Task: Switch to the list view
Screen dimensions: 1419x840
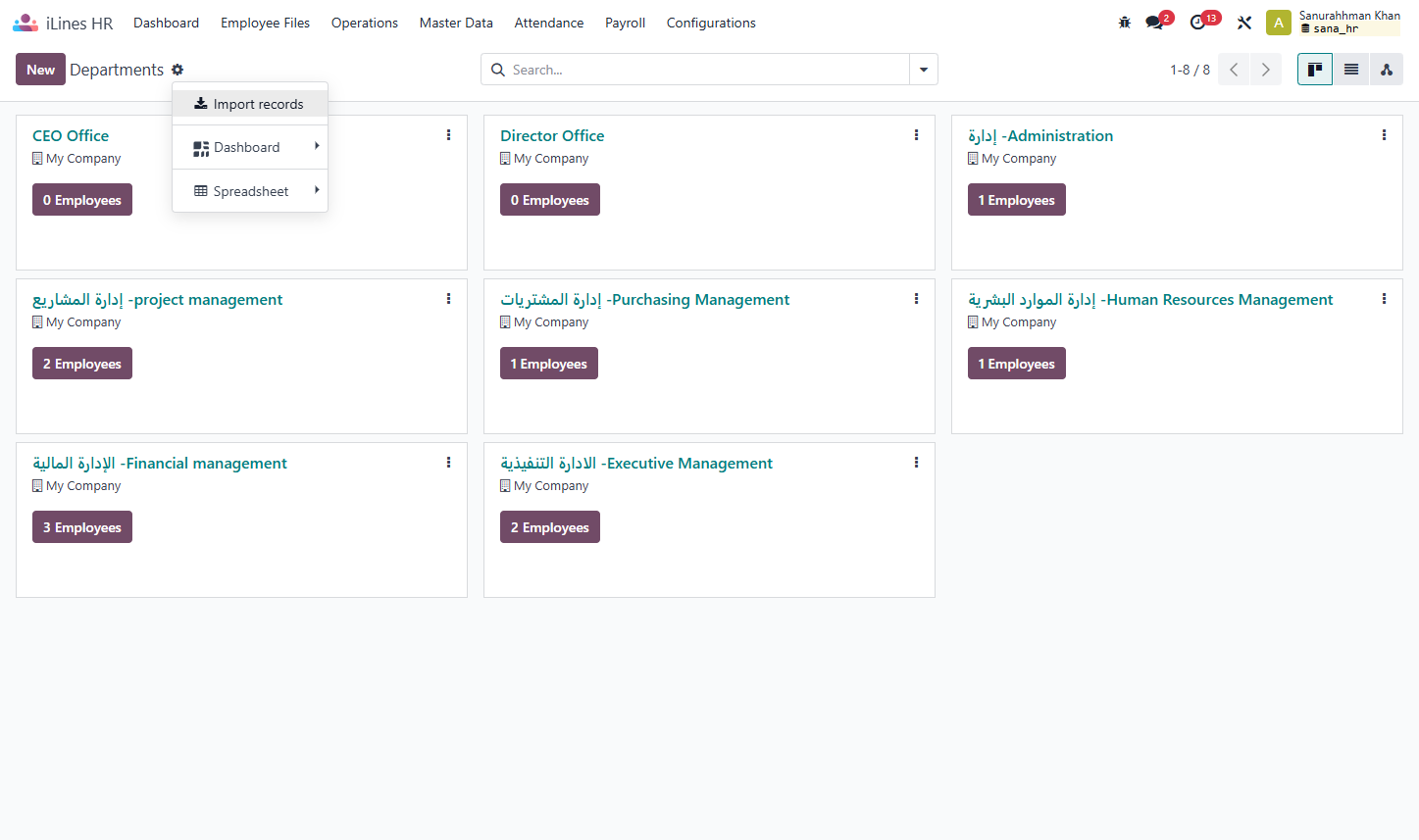Action: point(1351,69)
